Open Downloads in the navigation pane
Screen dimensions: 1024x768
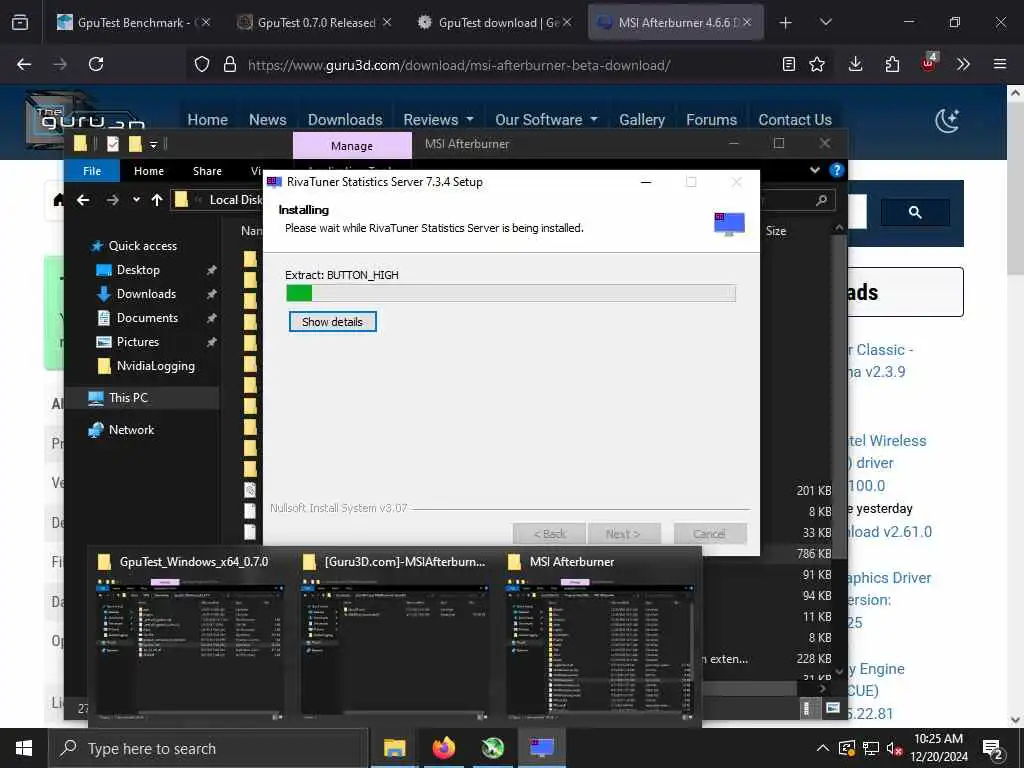pyautogui.click(x=146, y=294)
